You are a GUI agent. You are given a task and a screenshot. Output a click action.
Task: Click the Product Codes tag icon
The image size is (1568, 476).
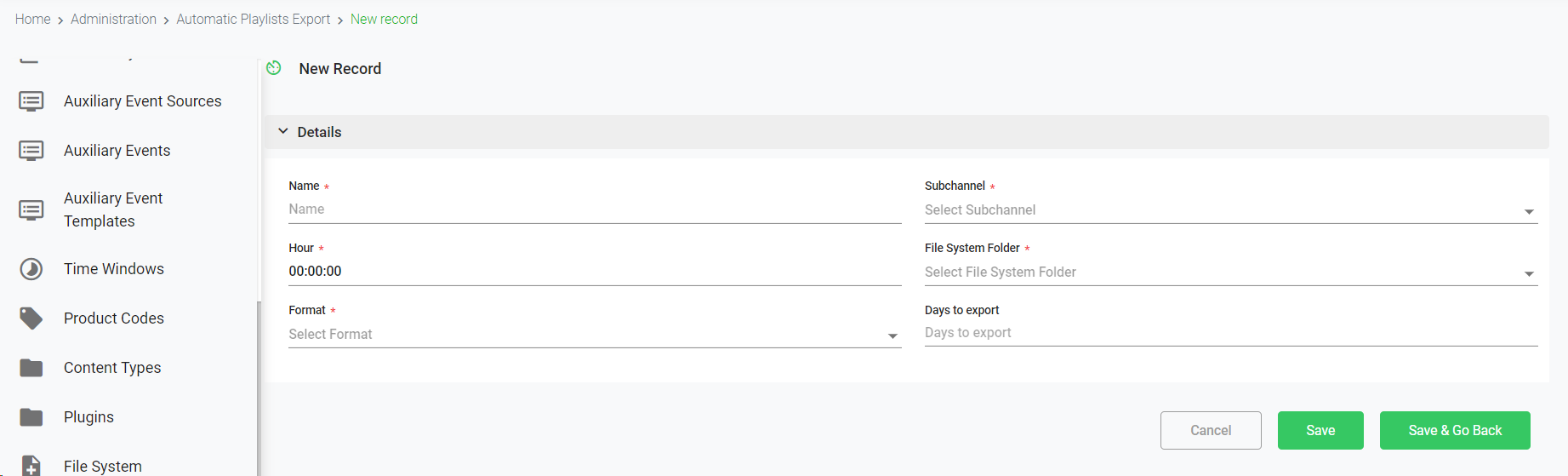coord(31,318)
